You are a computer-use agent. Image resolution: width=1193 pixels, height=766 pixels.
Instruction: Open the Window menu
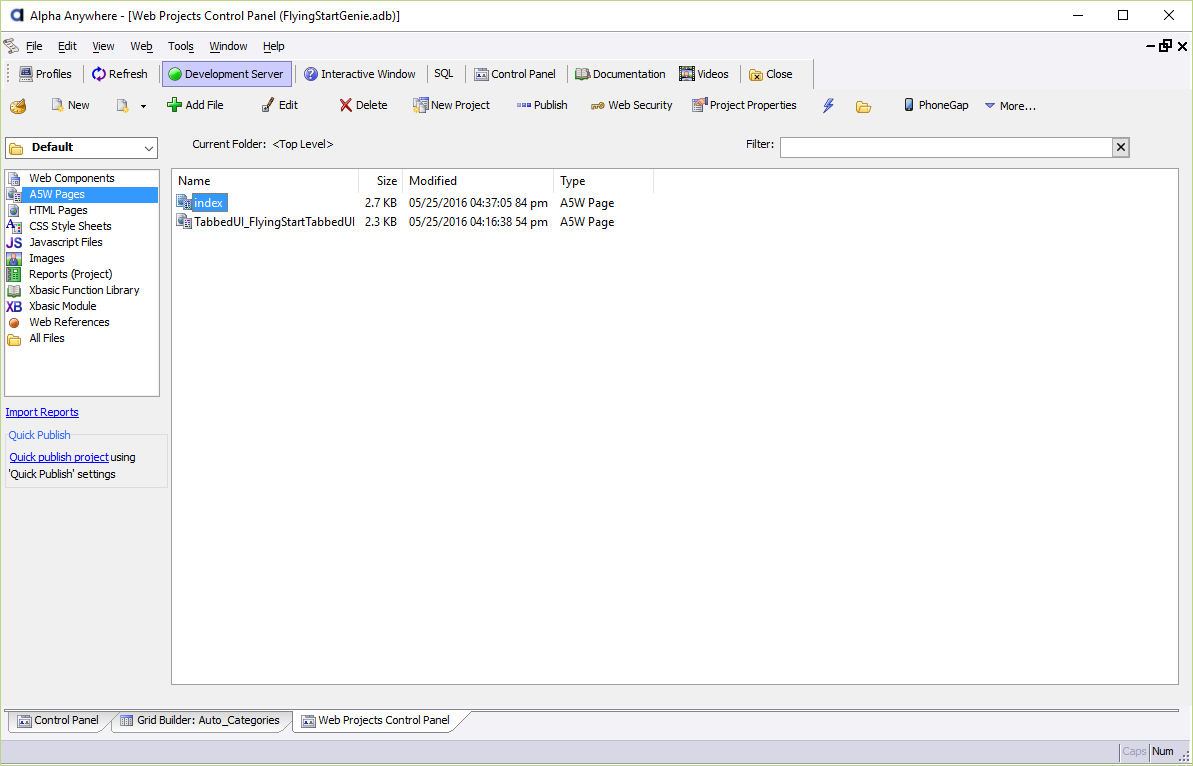(228, 46)
